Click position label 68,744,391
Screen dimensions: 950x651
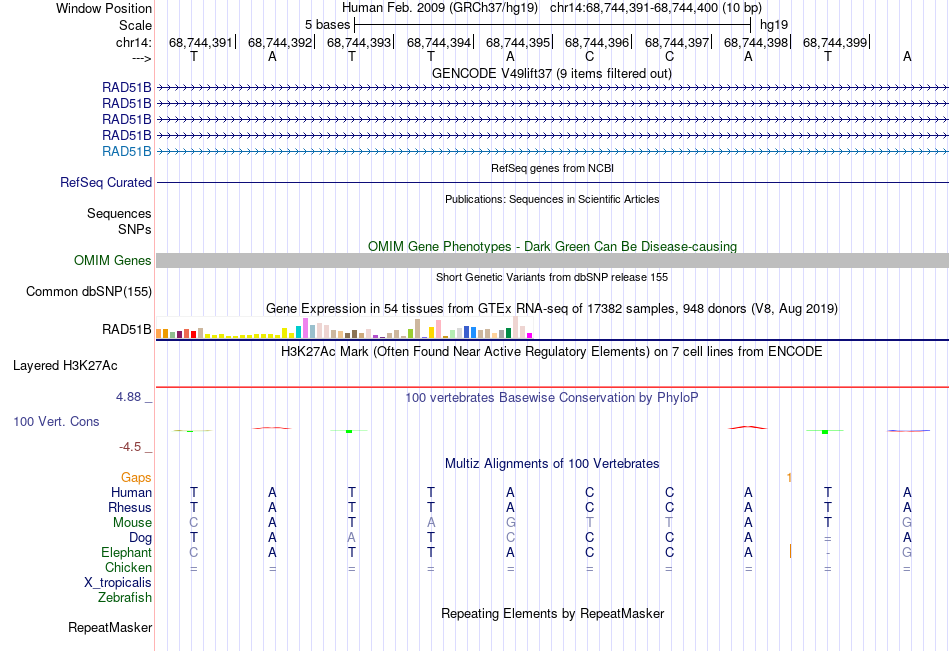tap(201, 42)
